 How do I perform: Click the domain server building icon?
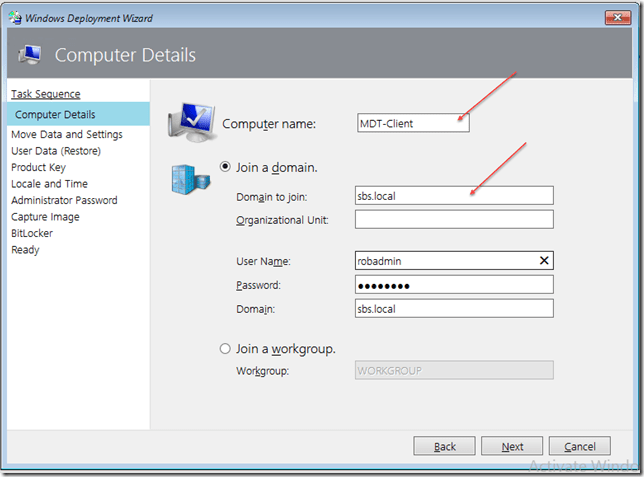tap(189, 176)
